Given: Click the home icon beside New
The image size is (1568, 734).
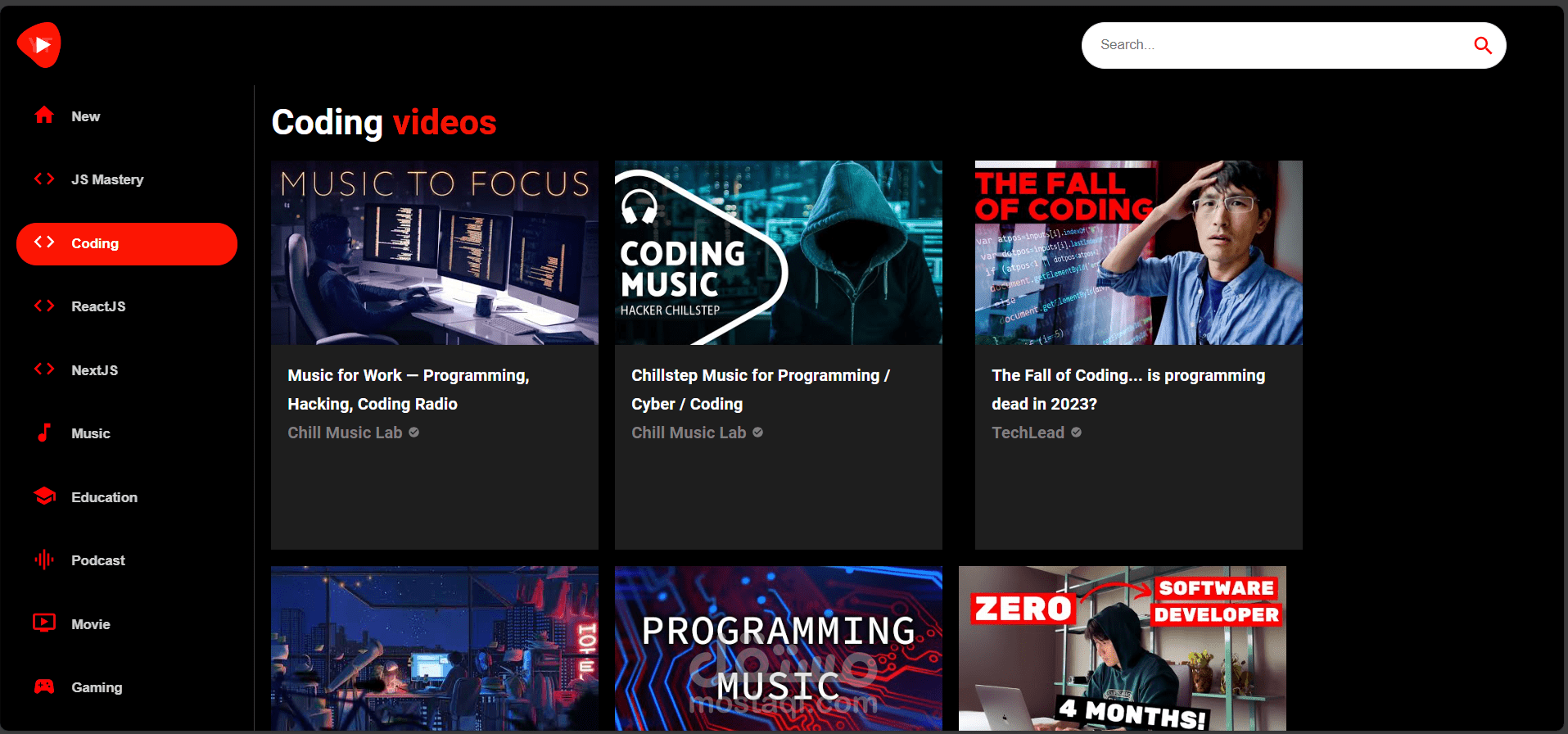Looking at the screenshot, I should 44,116.
